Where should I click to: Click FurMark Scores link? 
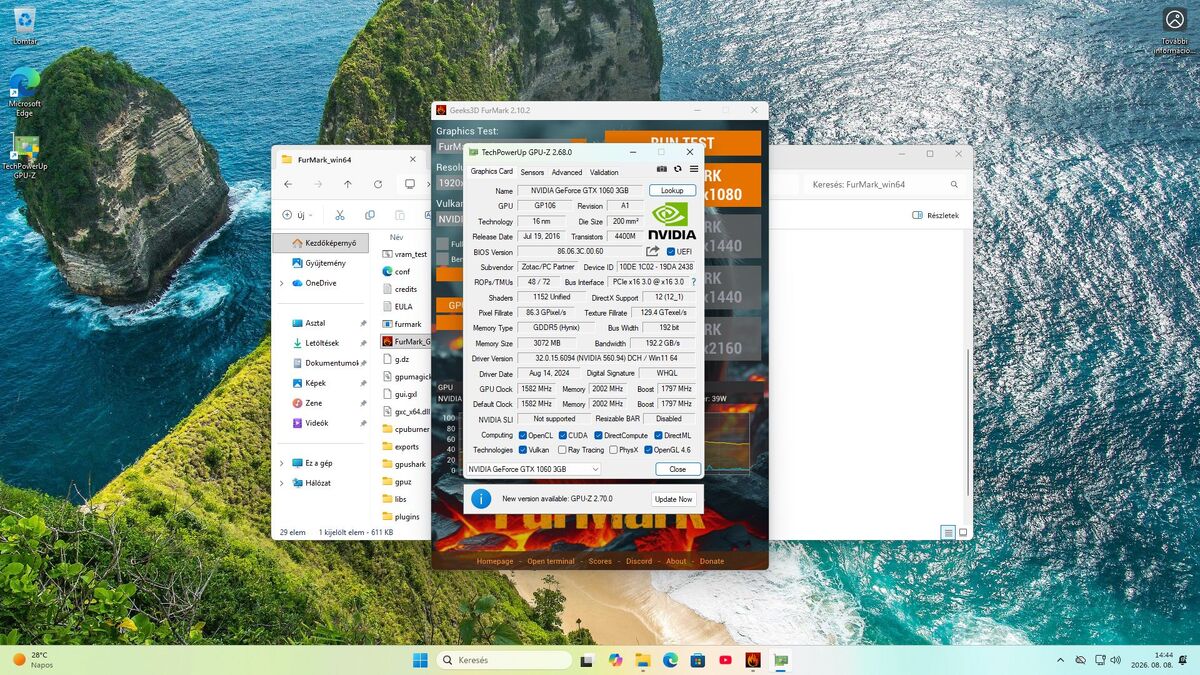(600, 561)
